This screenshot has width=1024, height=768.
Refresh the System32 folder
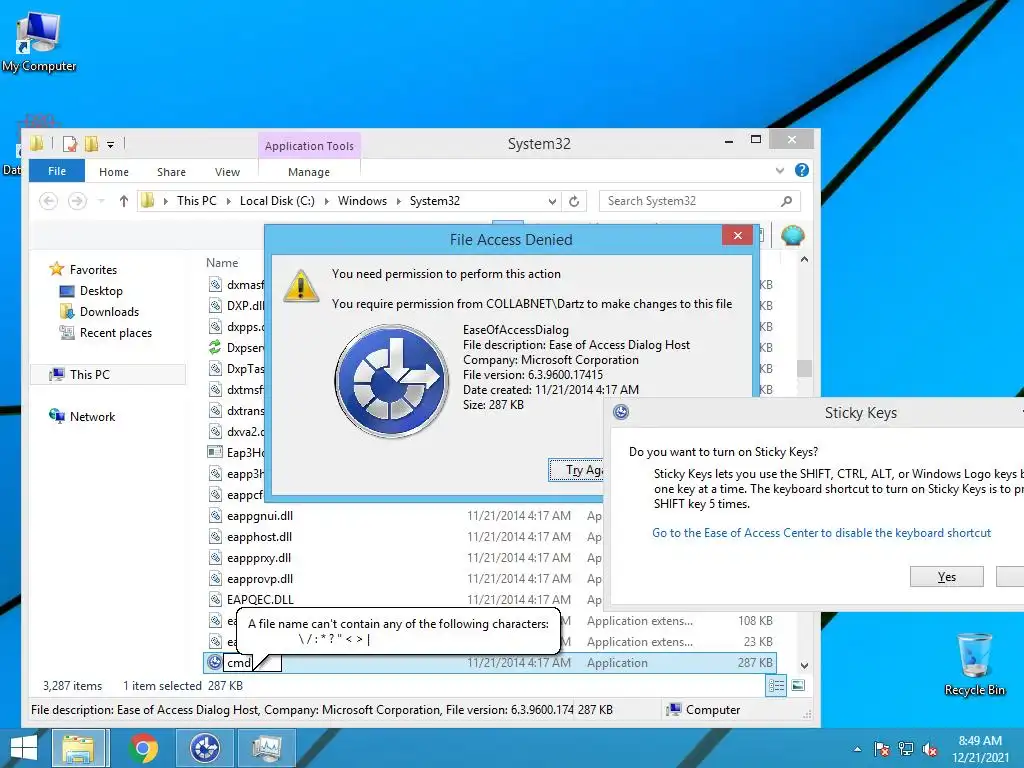[x=574, y=201]
